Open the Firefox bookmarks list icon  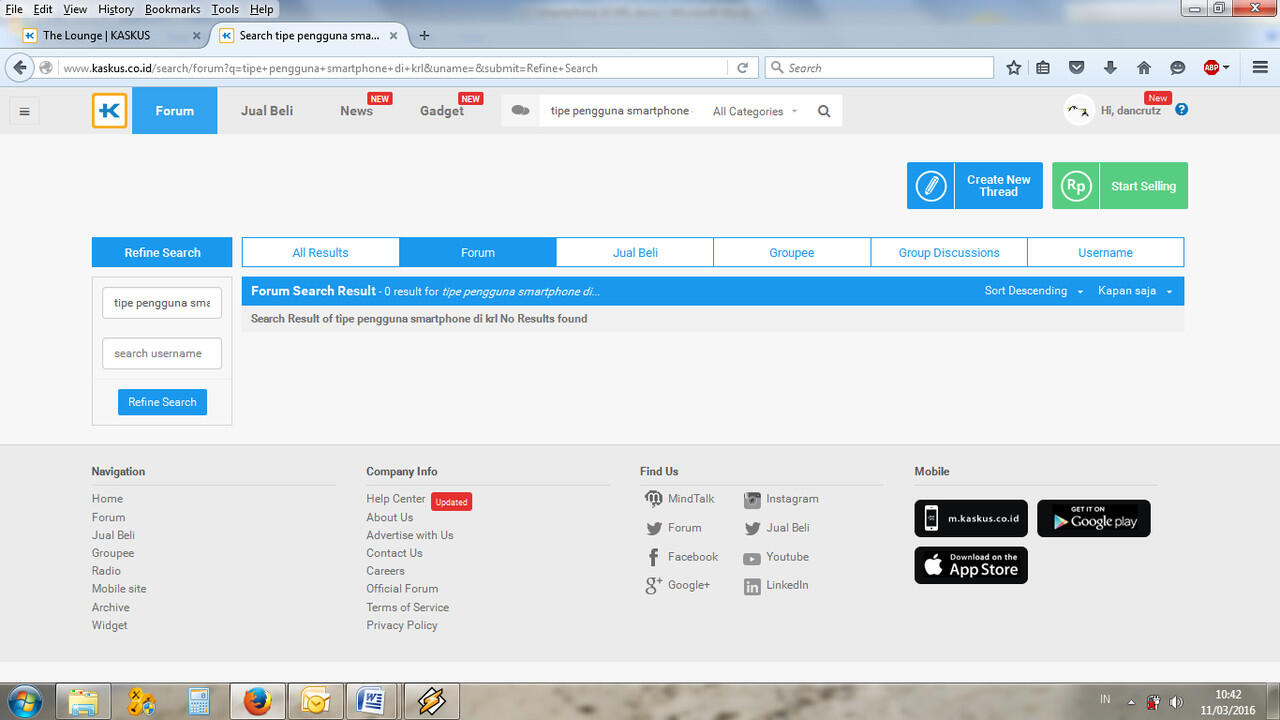pyautogui.click(x=1043, y=67)
